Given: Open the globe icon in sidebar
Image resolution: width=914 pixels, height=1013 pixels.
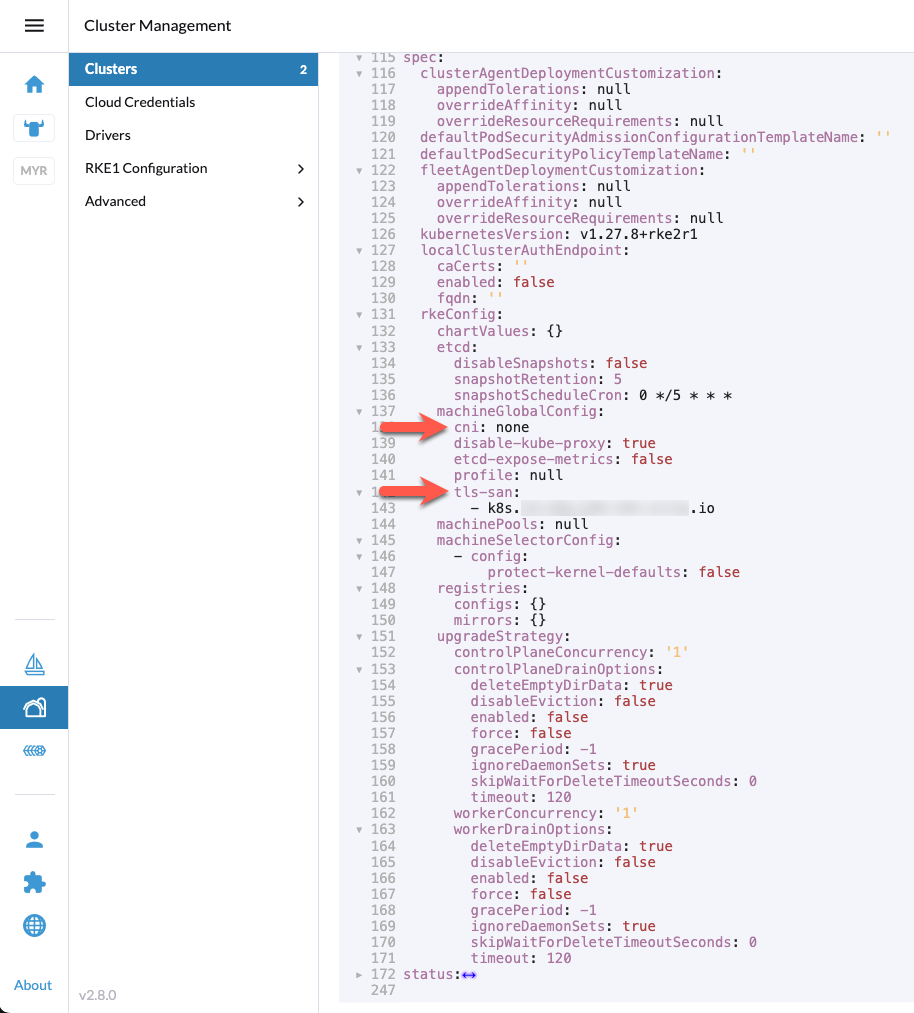Looking at the screenshot, I should [34, 926].
